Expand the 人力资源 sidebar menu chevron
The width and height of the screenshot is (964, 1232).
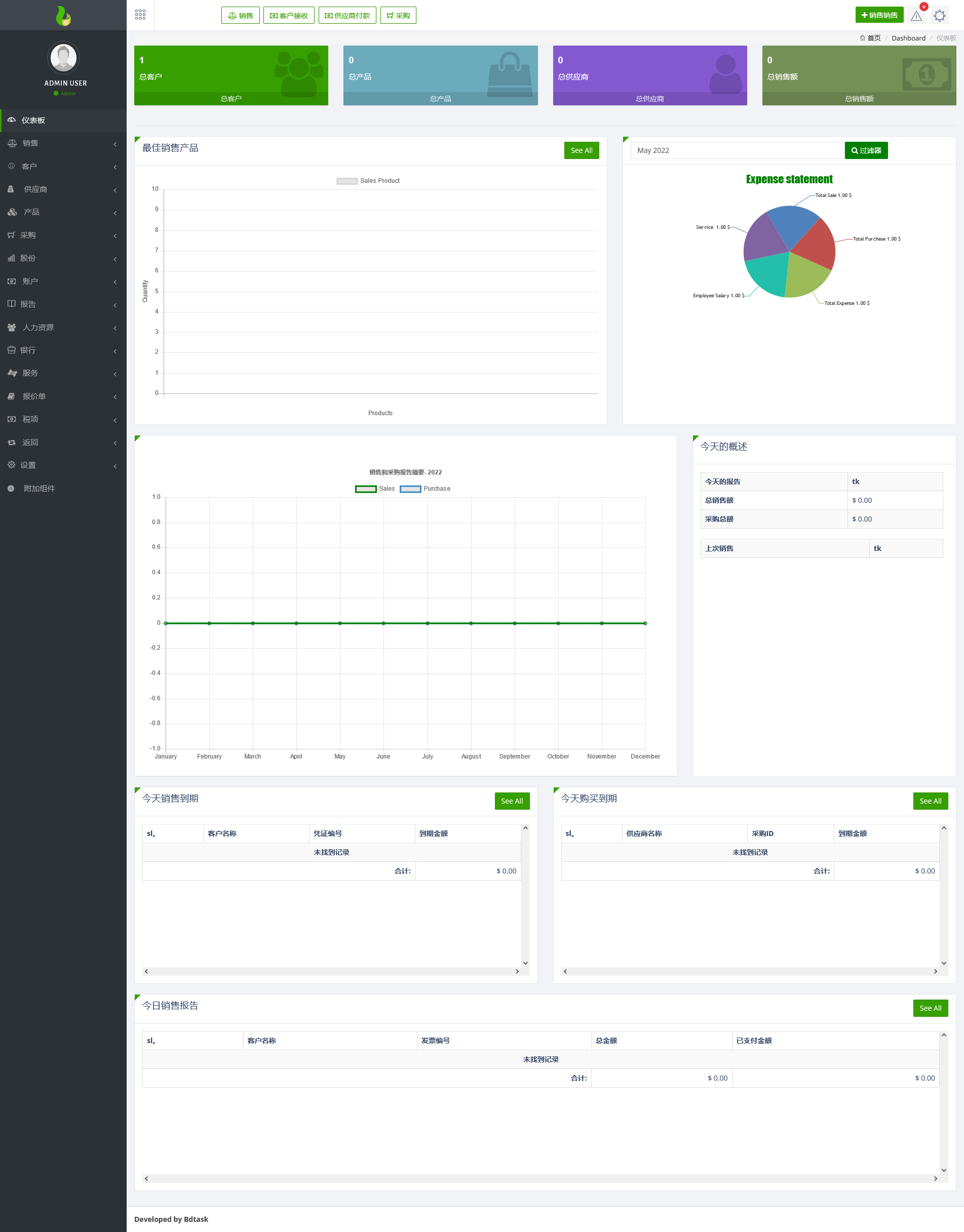pyautogui.click(x=115, y=328)
